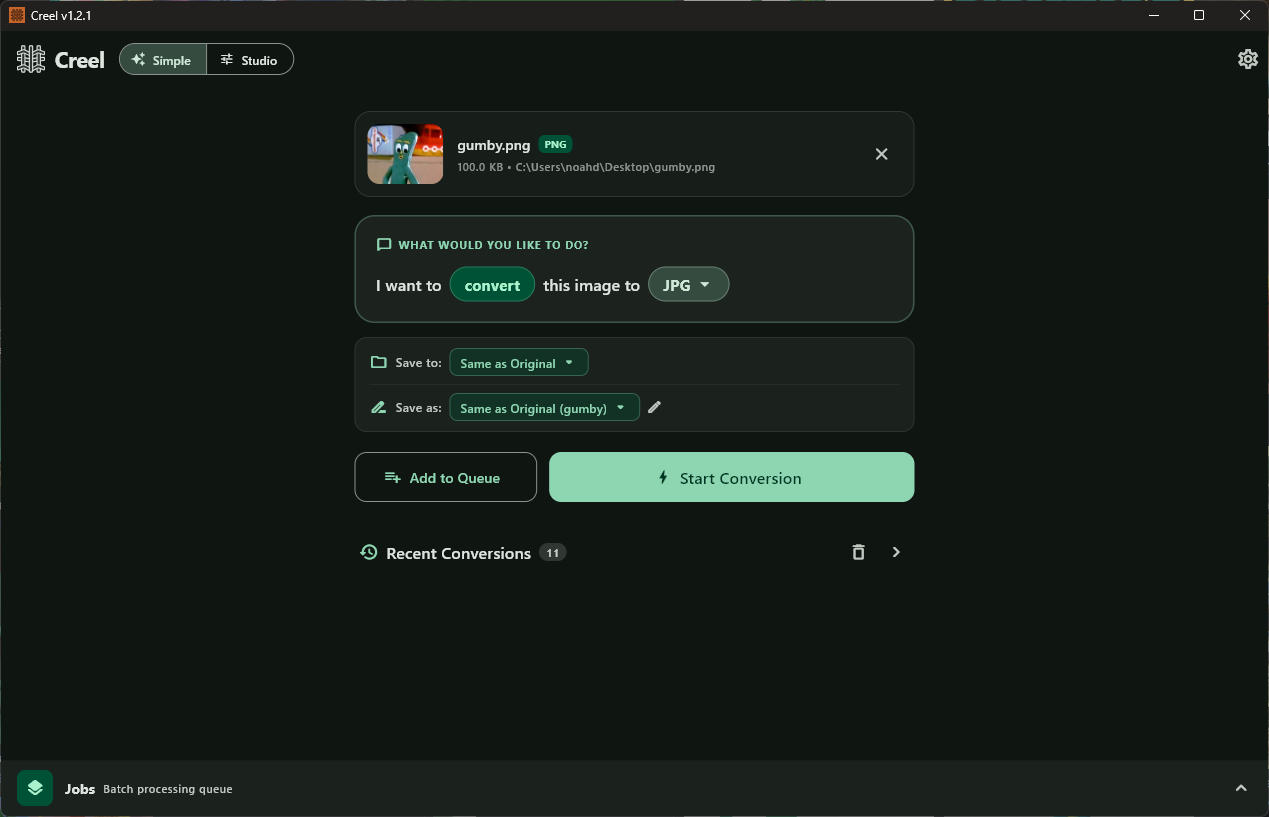
Task: Clear recent conversions with trash icon
Action: (858, 552)
